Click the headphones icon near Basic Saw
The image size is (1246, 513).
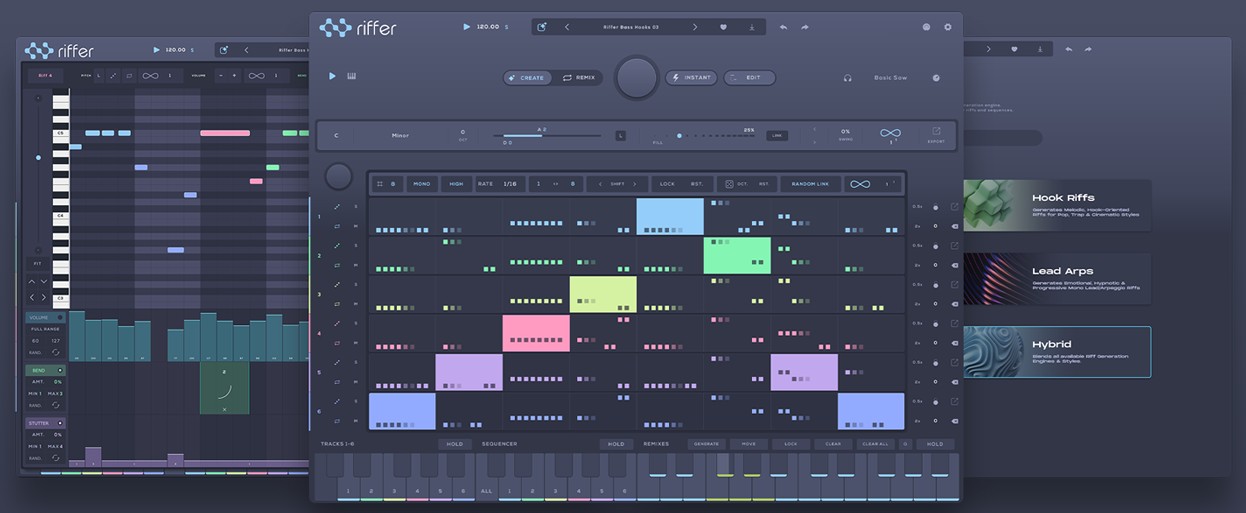click(x=847, y=77)
